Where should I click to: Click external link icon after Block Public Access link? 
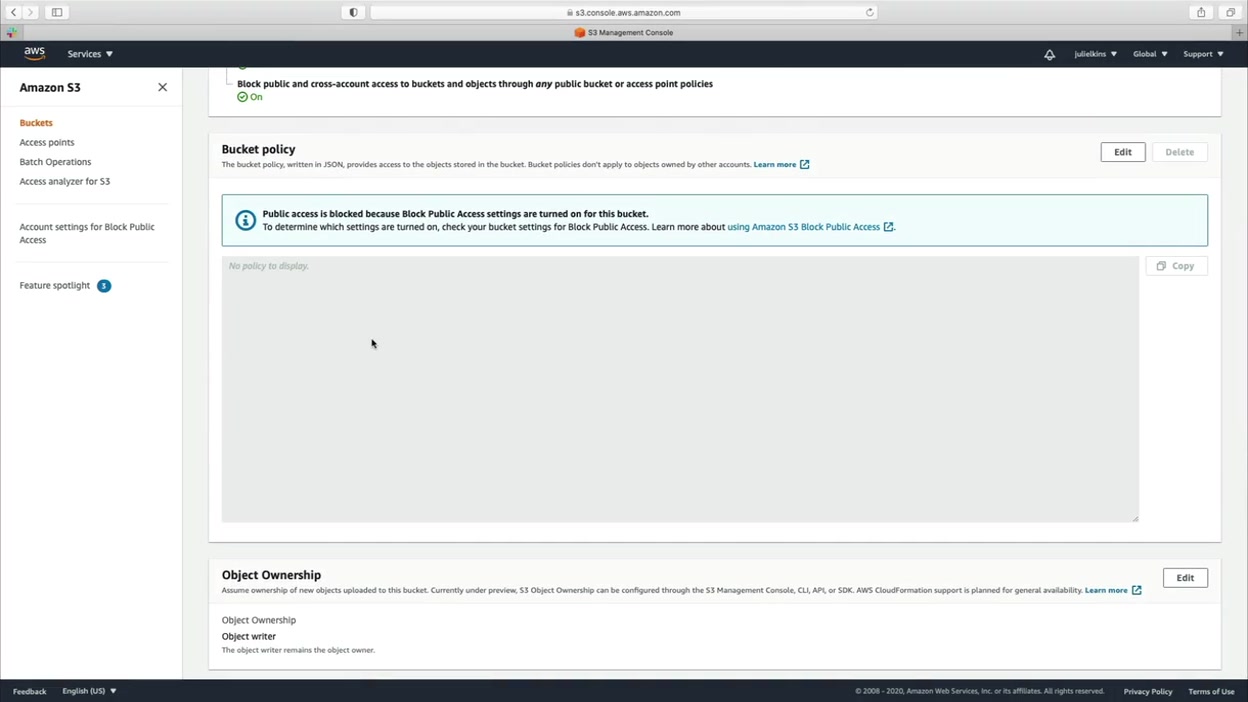(888, 227)
